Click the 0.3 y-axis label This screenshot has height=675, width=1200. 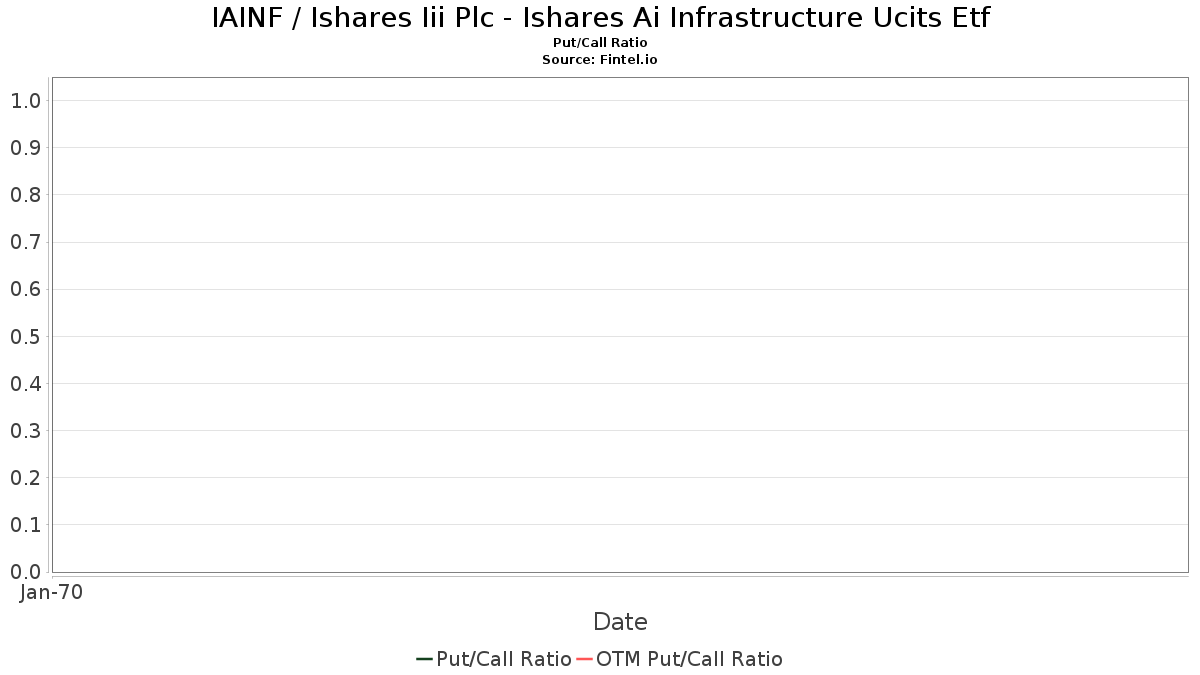pos(25,431)
